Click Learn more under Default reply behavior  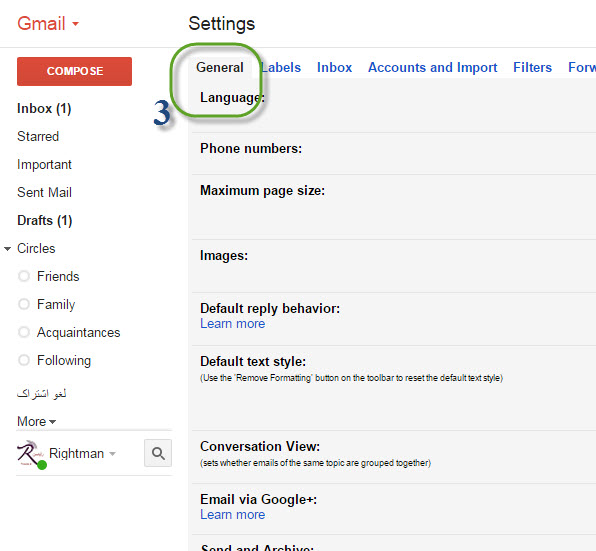pyautogui.click(x=233, y=324)
